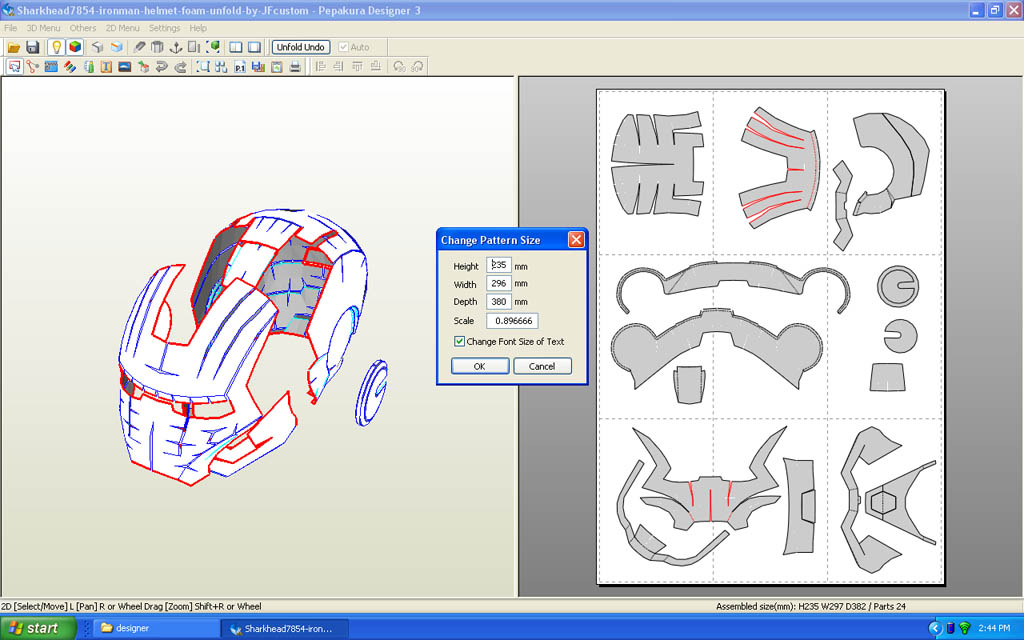Click the 2:44 PM taskbar clock
This screenshot has width=1024, height=640.
coord(994,628)
